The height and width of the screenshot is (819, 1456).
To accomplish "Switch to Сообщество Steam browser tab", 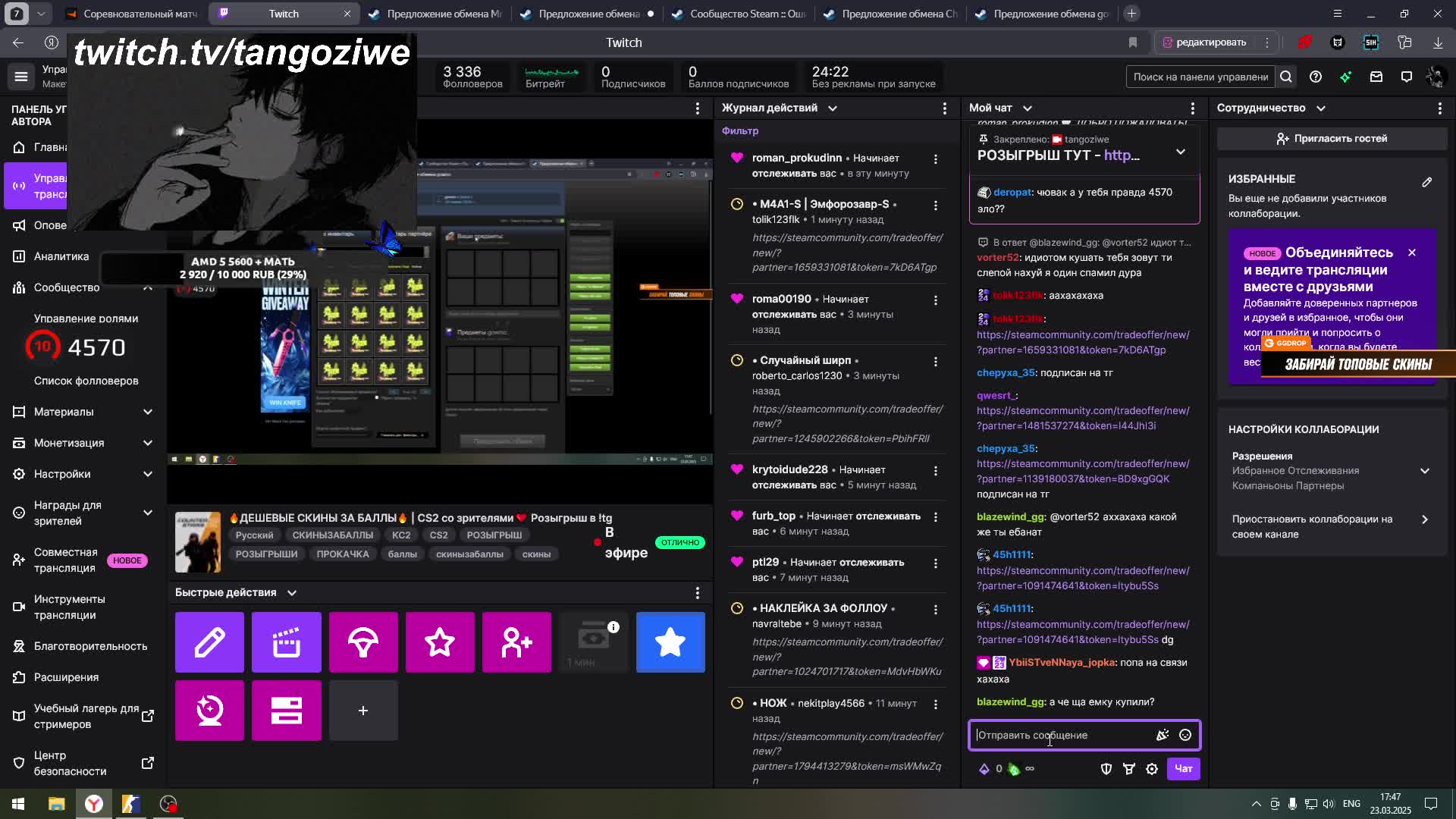I will pos(738,14).
